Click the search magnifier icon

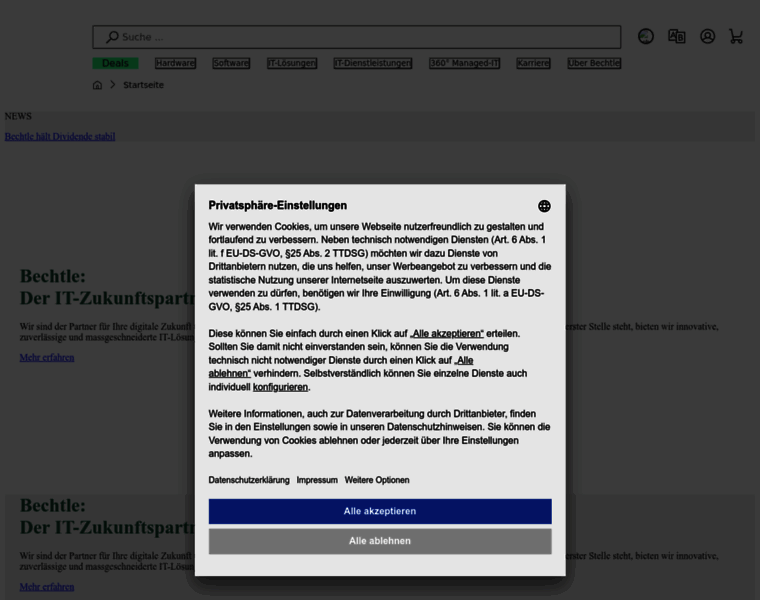(112, 37)
